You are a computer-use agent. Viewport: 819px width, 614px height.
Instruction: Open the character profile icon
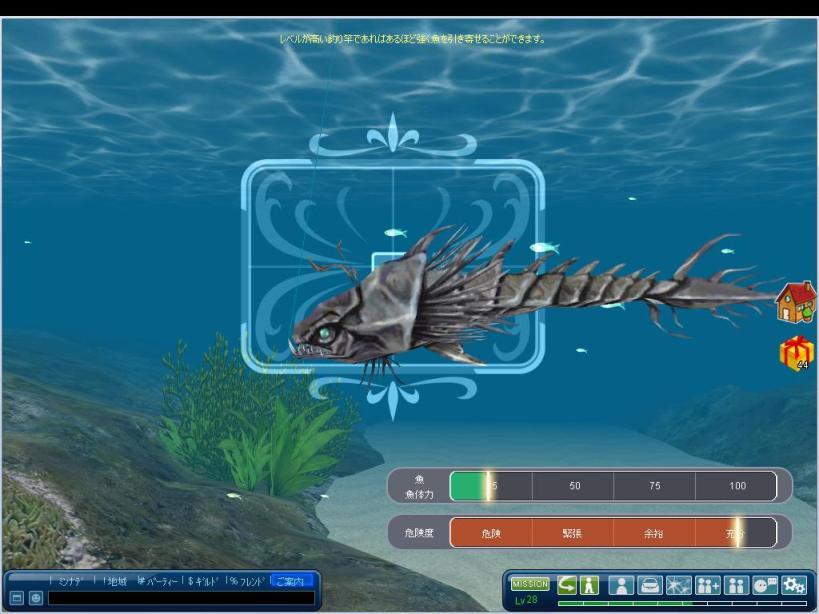pyautogui.click(x=621, y=585)
